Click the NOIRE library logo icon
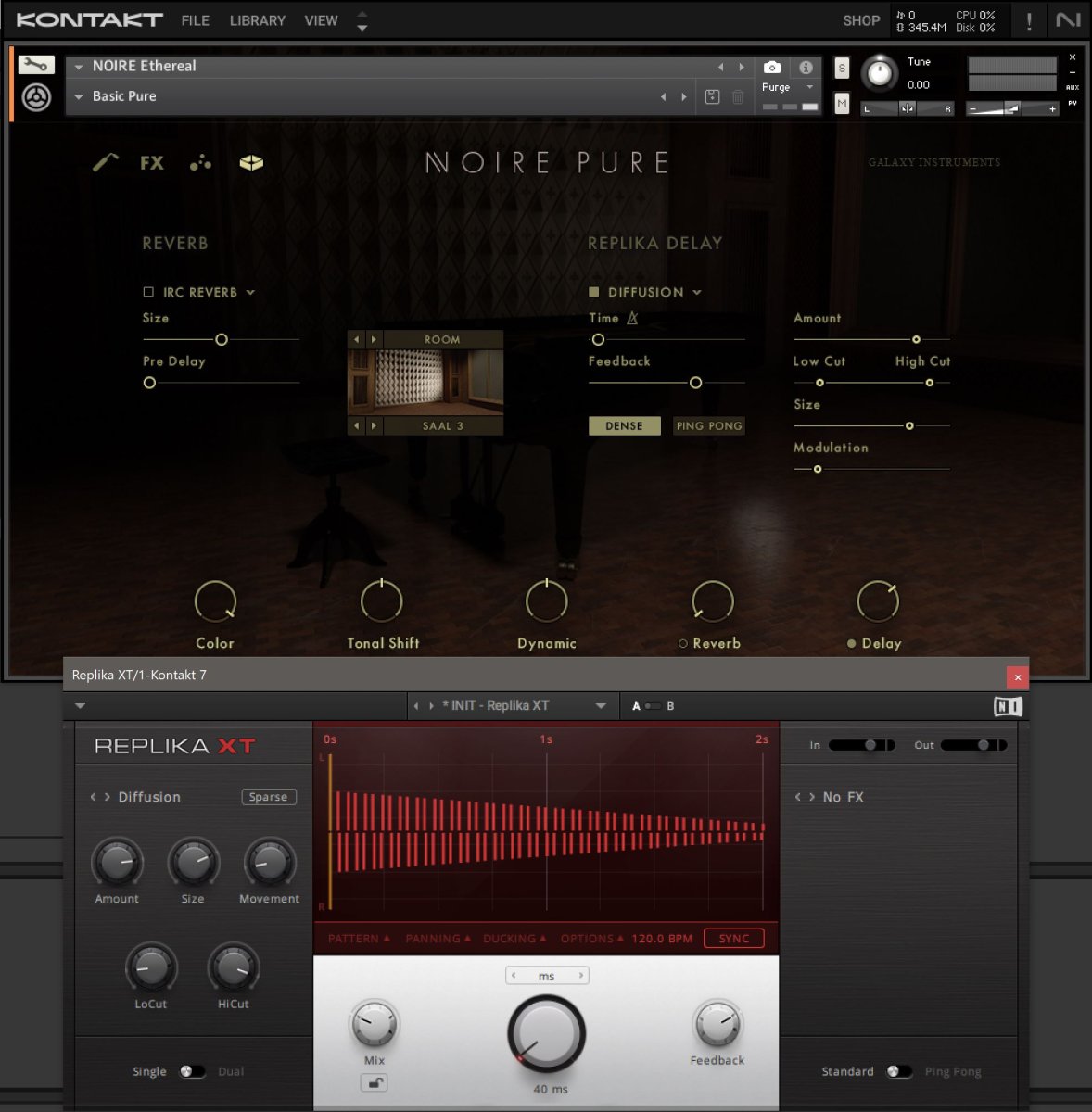 (x=36, y=97)
